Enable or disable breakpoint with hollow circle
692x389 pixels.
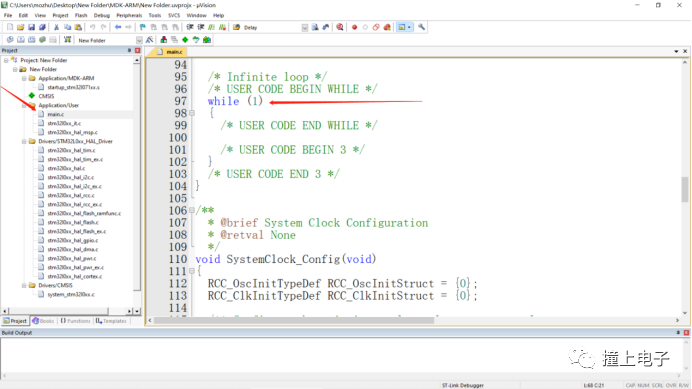[x=365, y=27]
